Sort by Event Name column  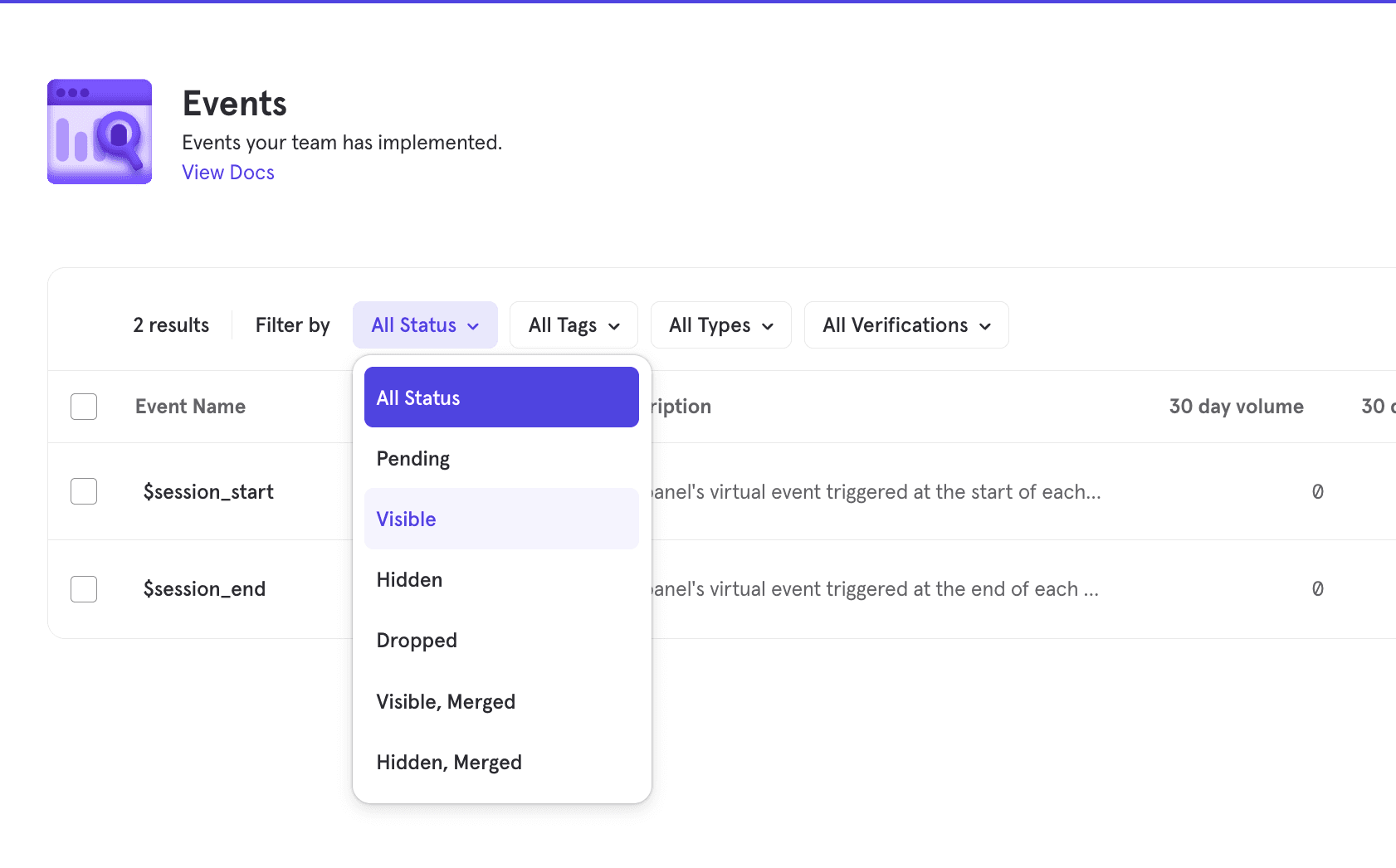coord(190,406)
